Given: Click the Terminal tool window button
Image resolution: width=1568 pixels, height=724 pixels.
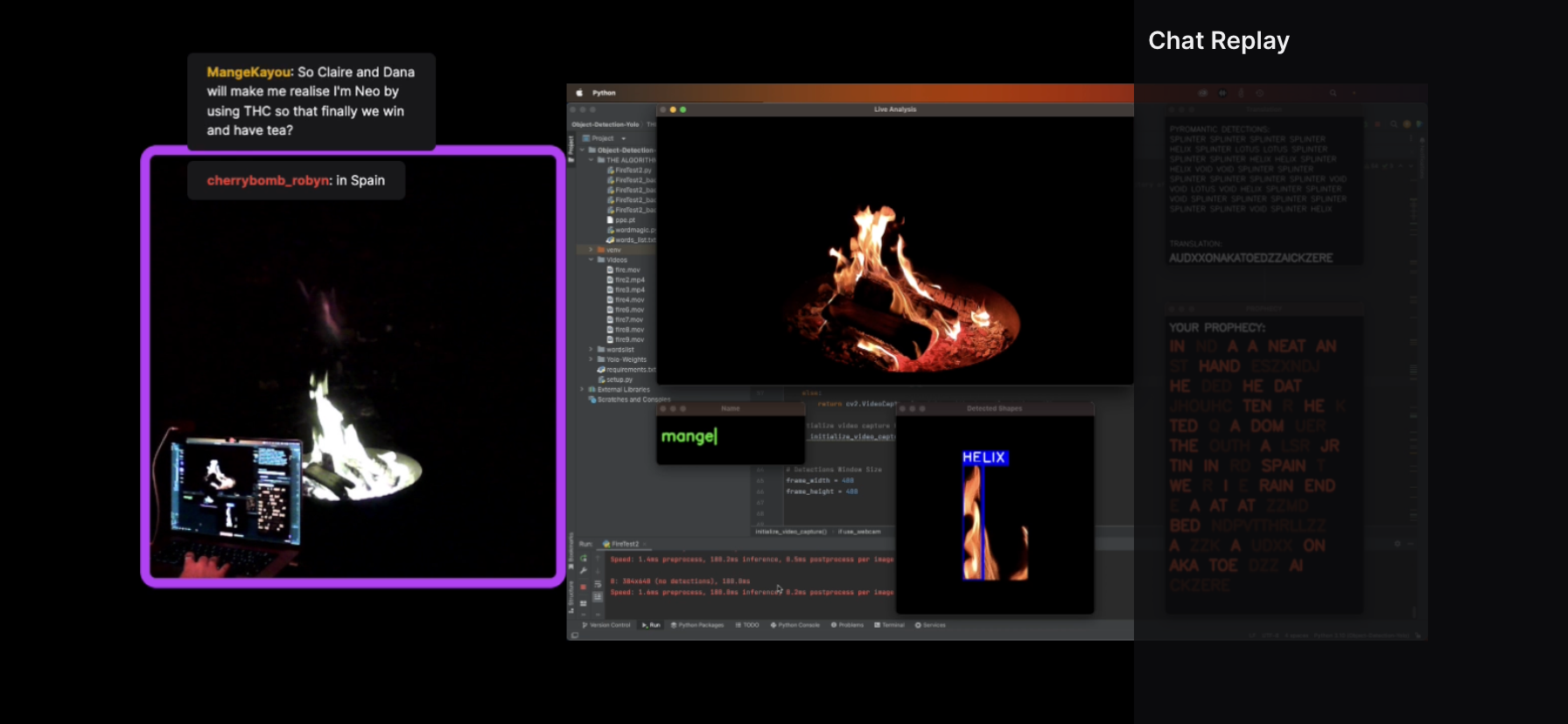Looking at the screenshot, I should 889,625.
